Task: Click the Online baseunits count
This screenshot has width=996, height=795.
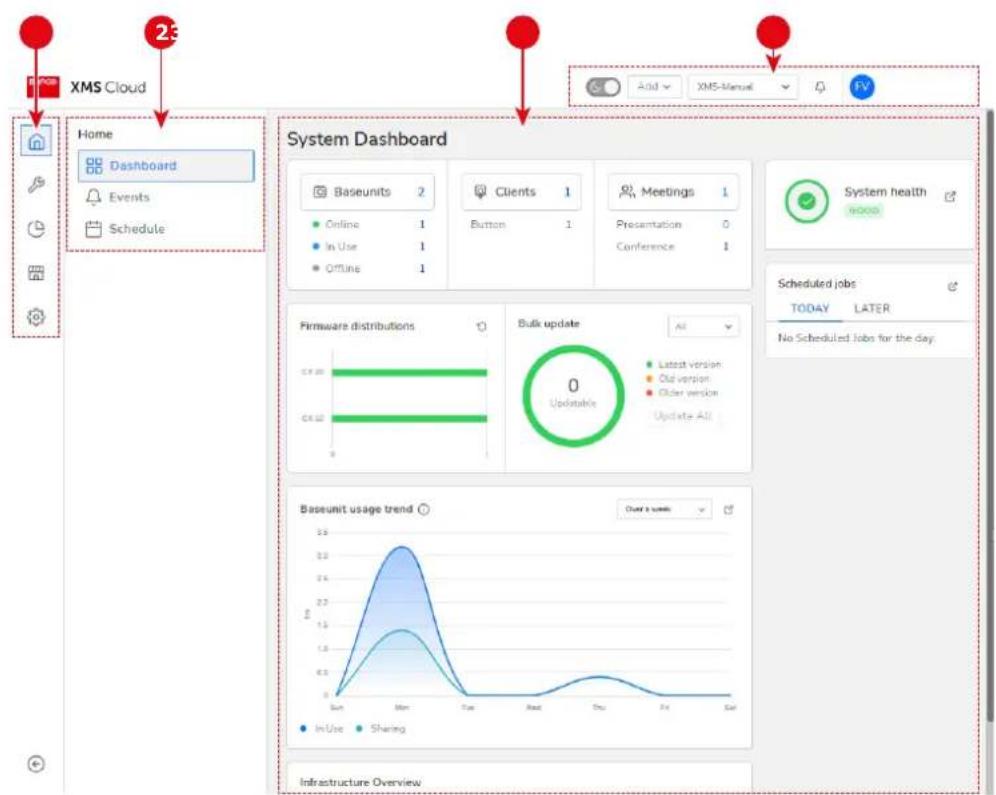Action: [x=422, y=225]
